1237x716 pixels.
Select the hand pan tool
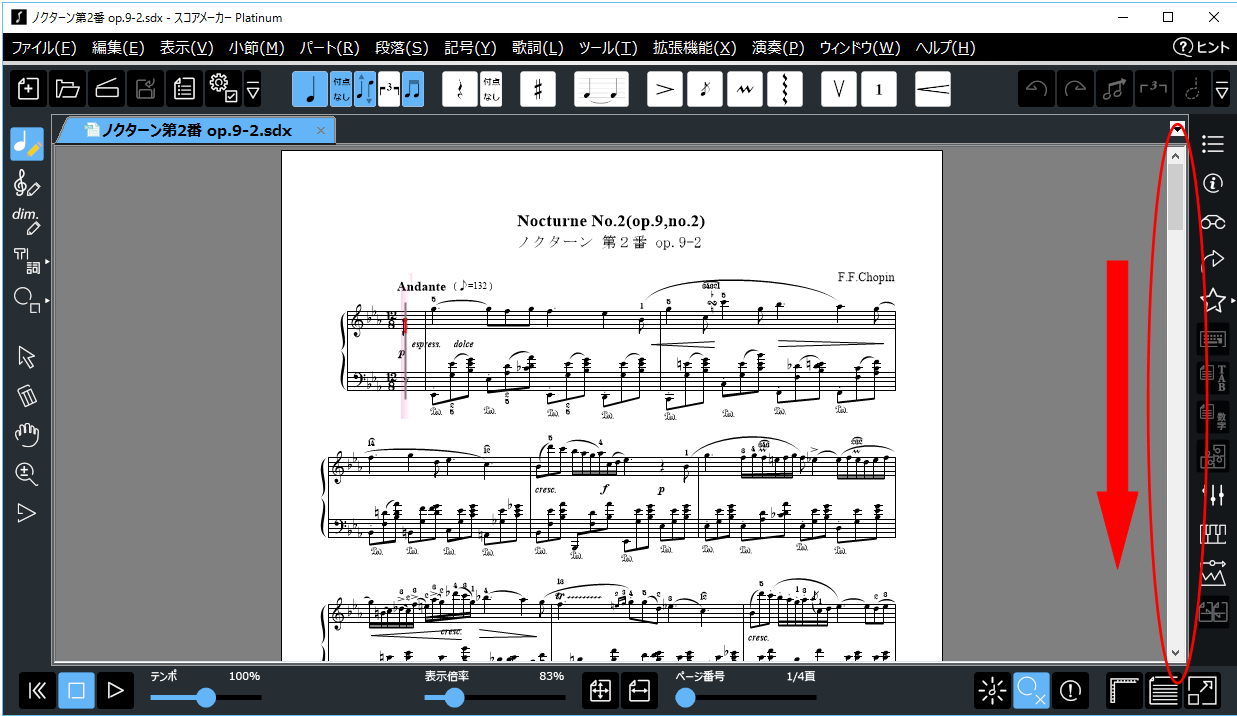(x=27, y=435)
